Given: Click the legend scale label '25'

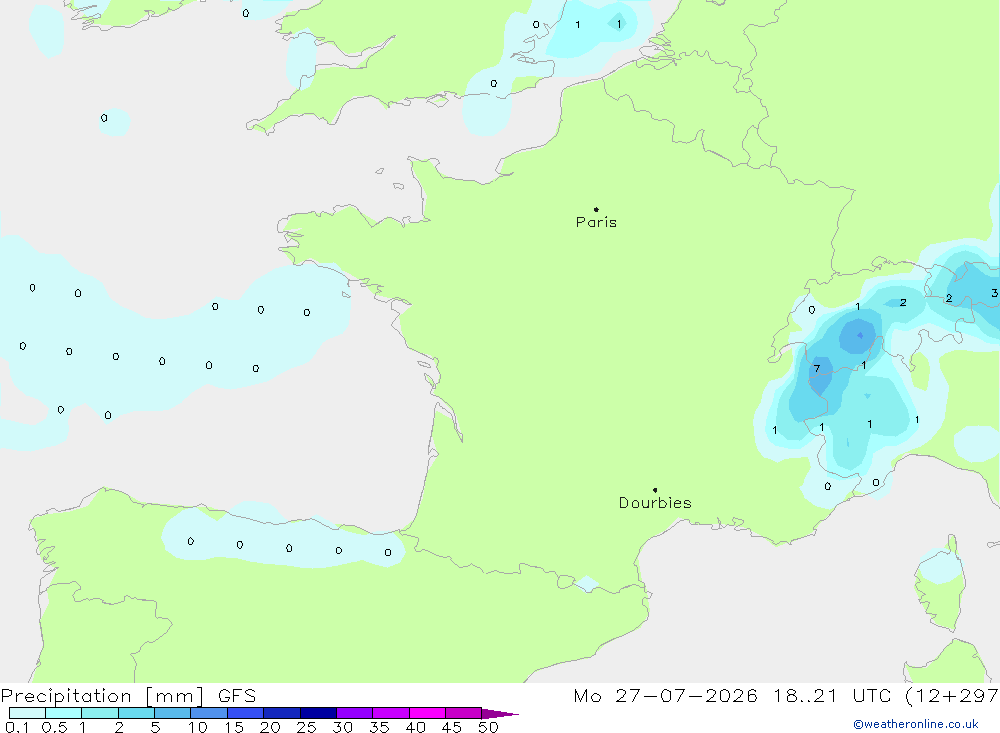Looking at the screenshot, I should [306, 727].
